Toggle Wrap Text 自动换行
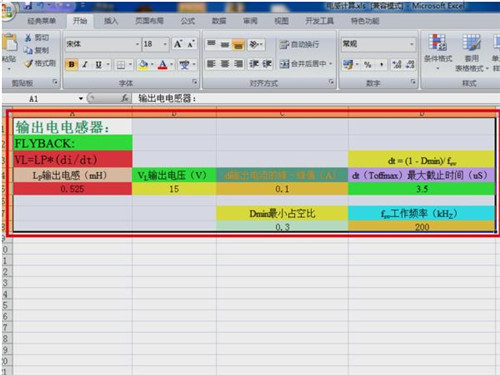 pyautogui.click(x=299, y=44)
